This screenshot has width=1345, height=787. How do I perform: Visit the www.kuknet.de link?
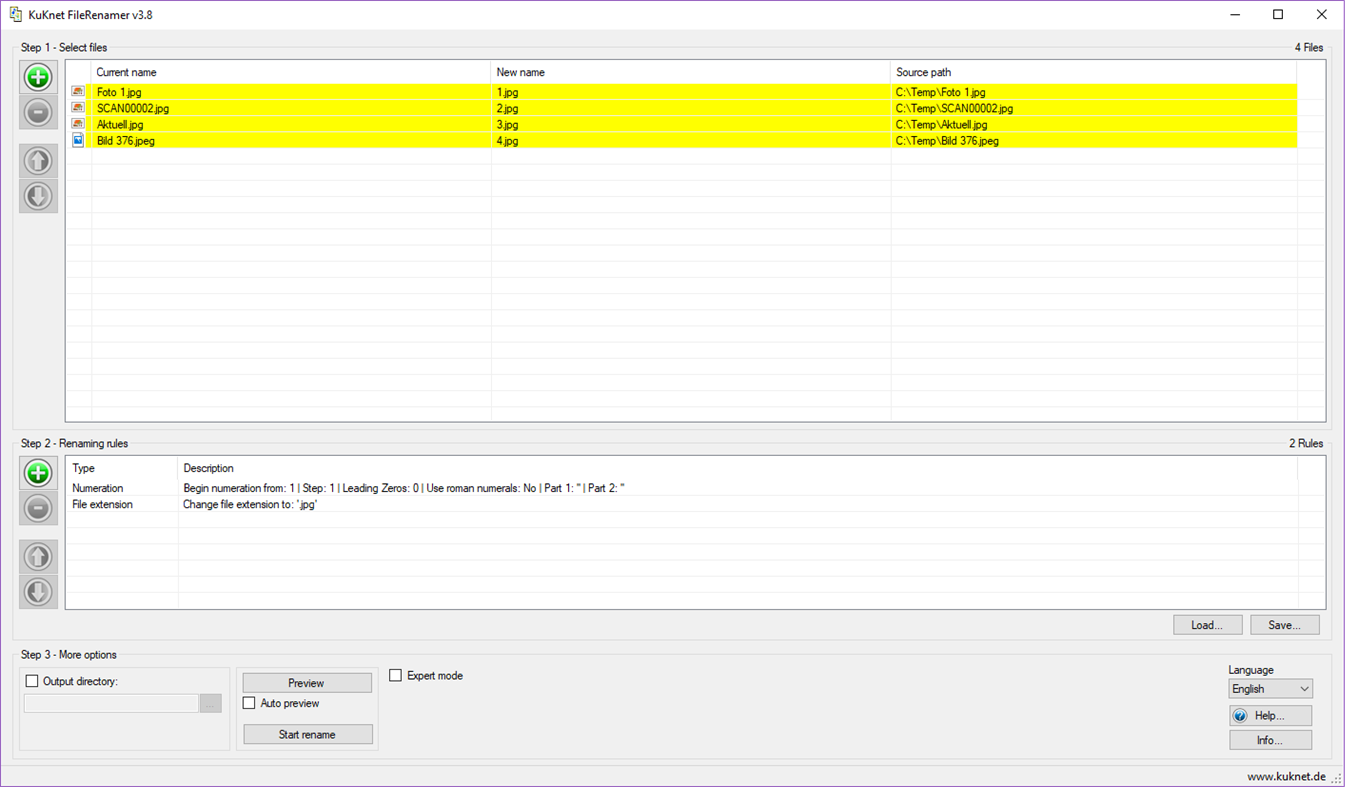(x=1285, y=775)
